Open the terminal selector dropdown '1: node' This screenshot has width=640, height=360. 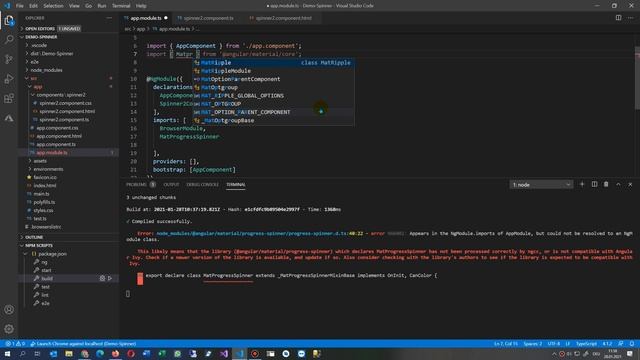click(541, 185)
